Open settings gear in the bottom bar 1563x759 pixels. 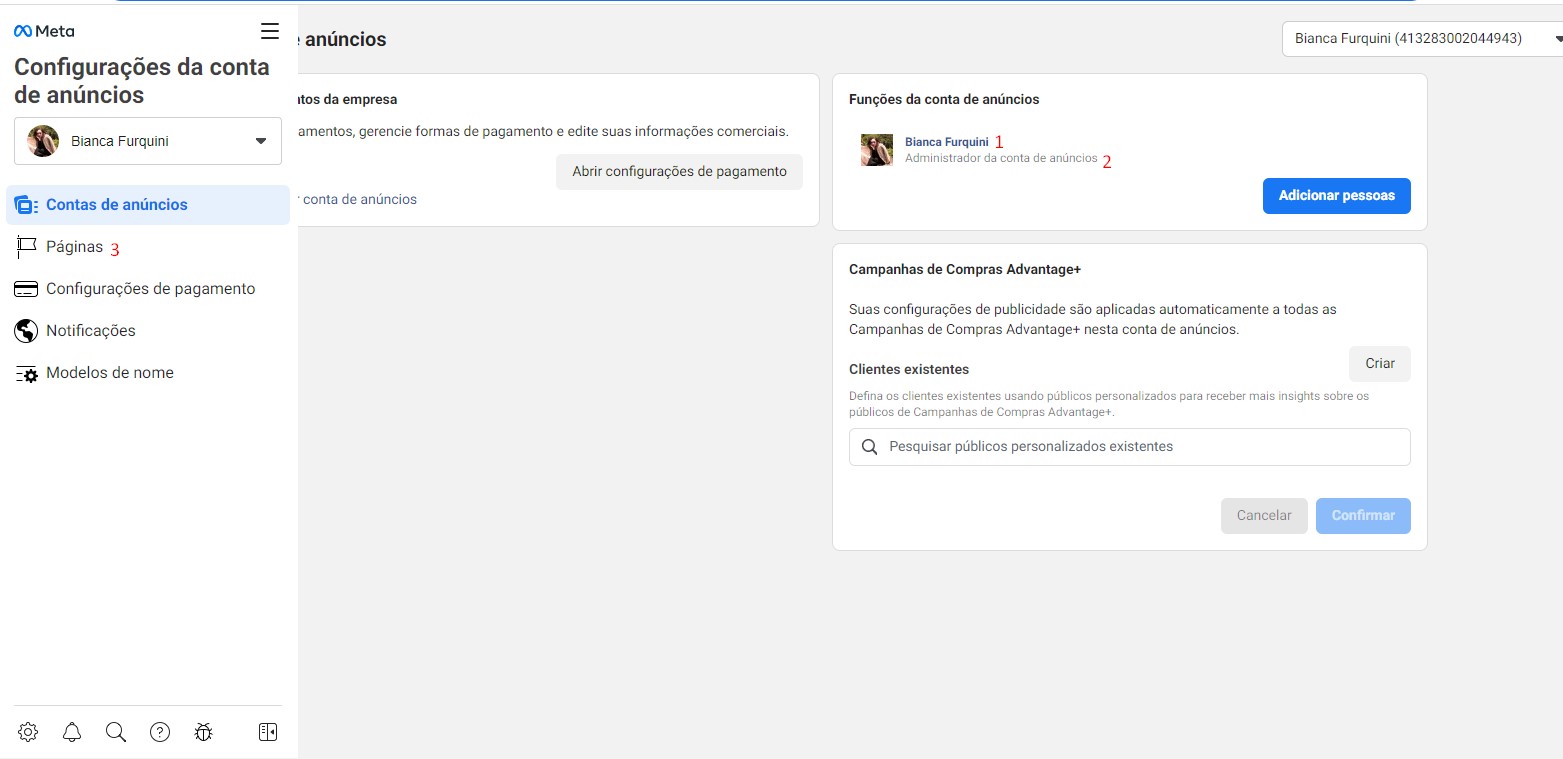28,732
